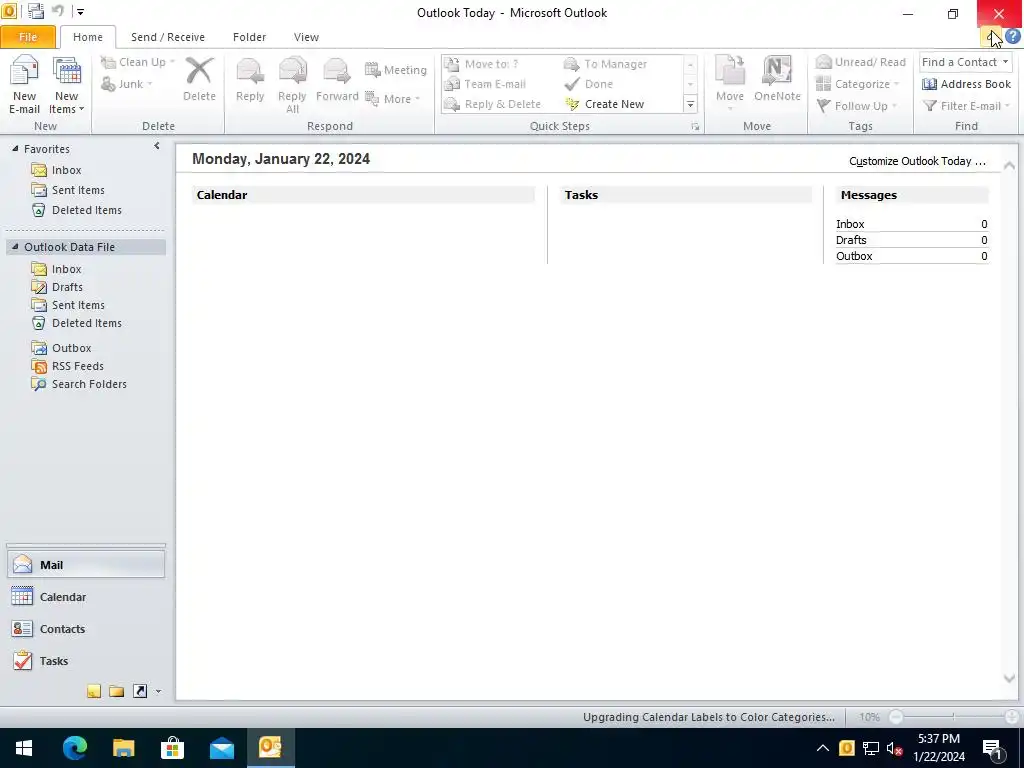Toggle Unread/Read status
This screenshot has width=1024, height=768.
861,62
